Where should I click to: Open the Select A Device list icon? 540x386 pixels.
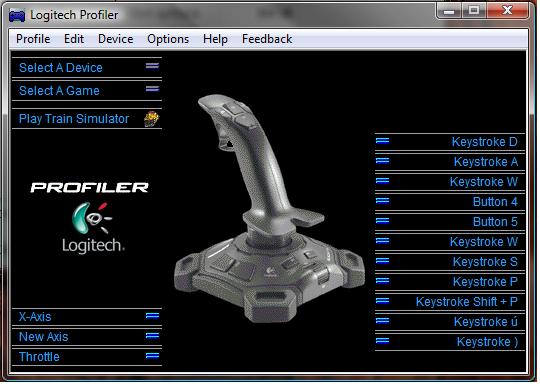[152, 65]
